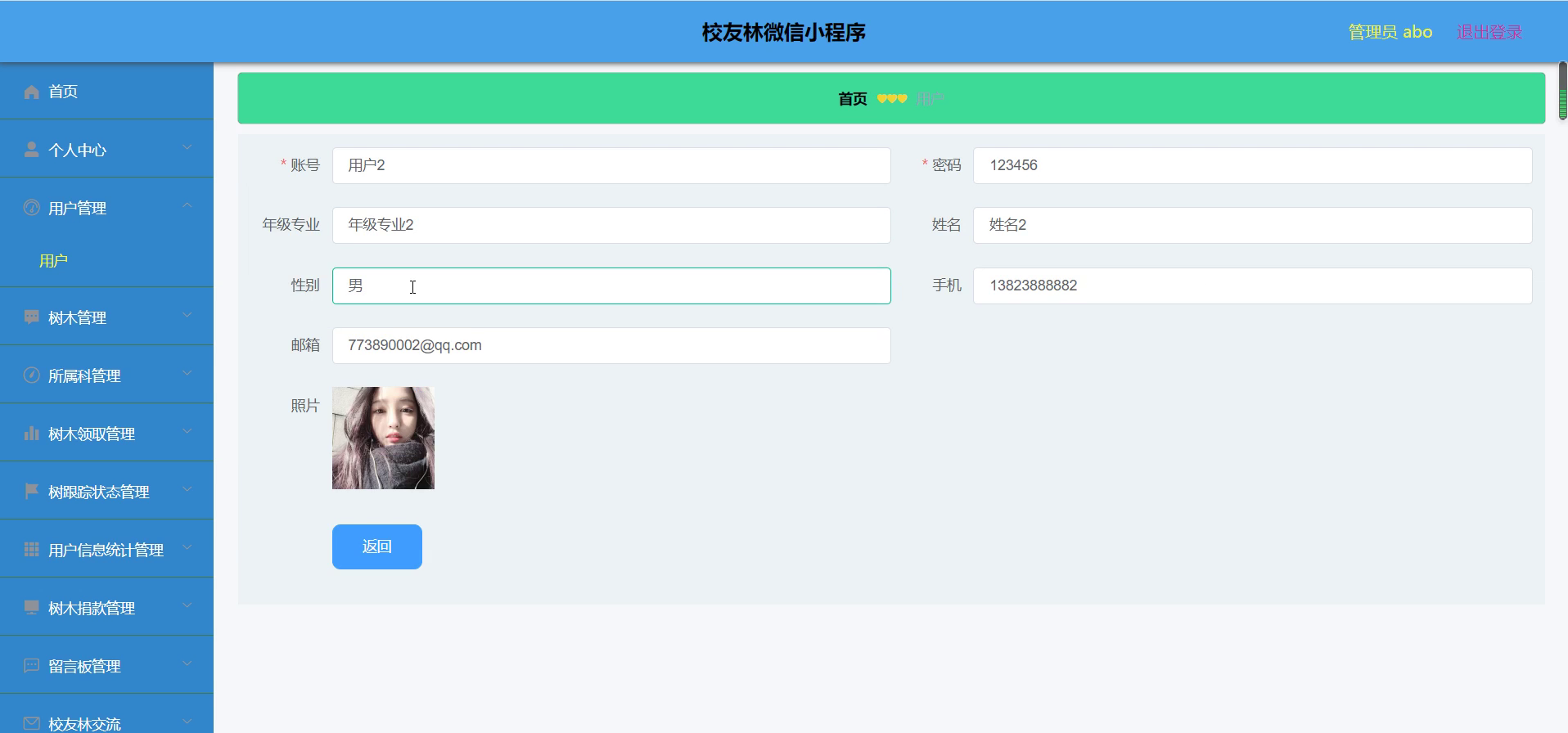1568x733 pixels.
Task: Open 个人中心 in the sidebar
Action: tap(106, 149)
